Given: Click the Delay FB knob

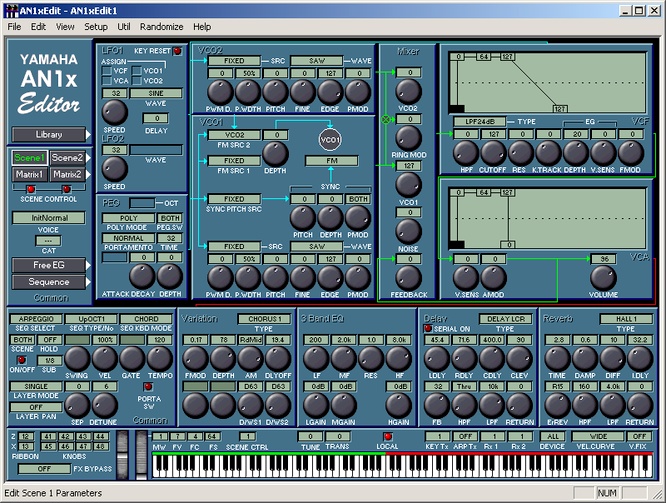Looking at the screenshot, I should (437, 405).
